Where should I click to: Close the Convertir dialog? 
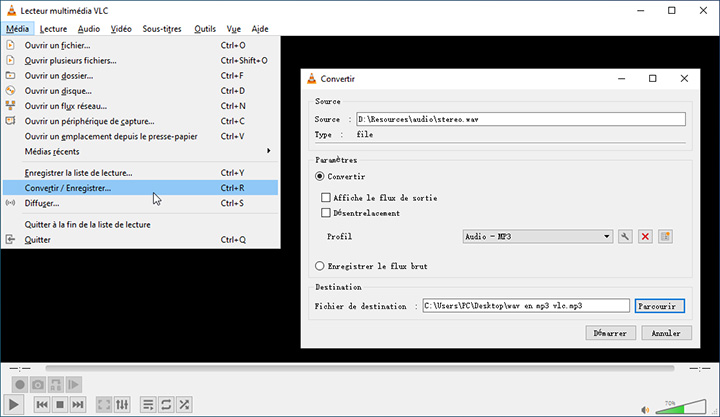coord(684,79)
